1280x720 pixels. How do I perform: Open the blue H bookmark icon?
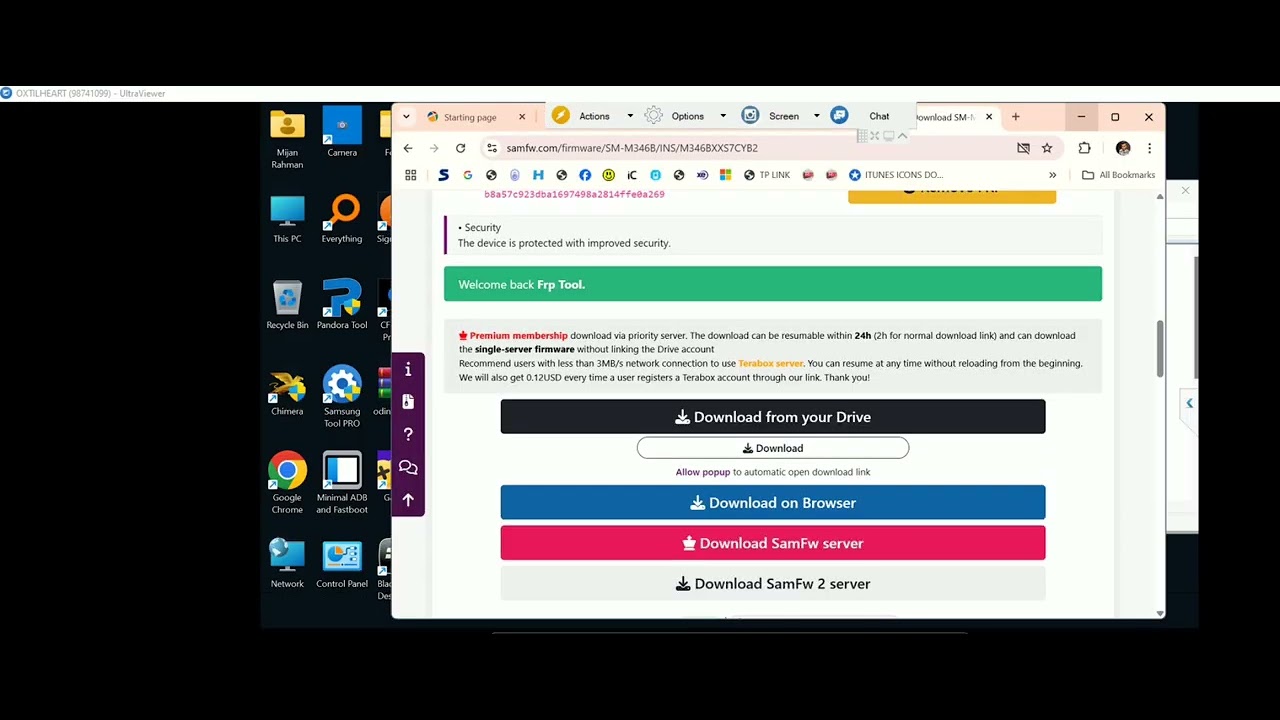point(538,175)
